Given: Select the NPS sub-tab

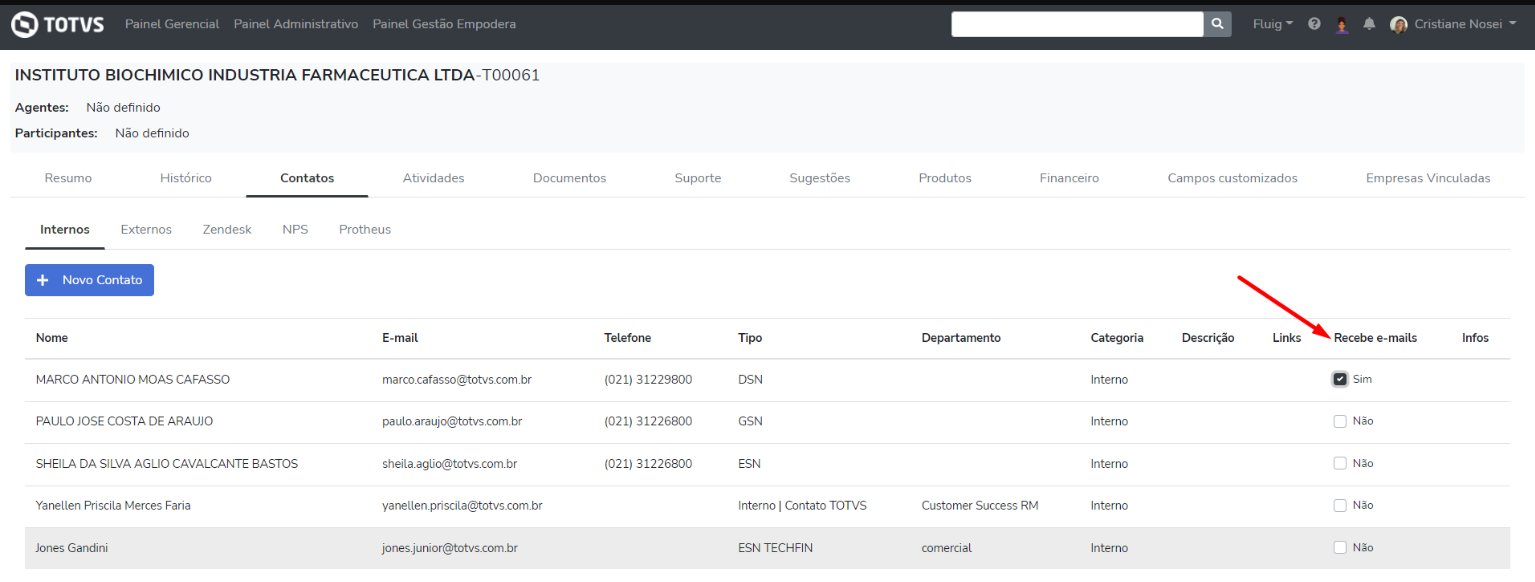Looking at the screenshot, I should coord(295,230).
